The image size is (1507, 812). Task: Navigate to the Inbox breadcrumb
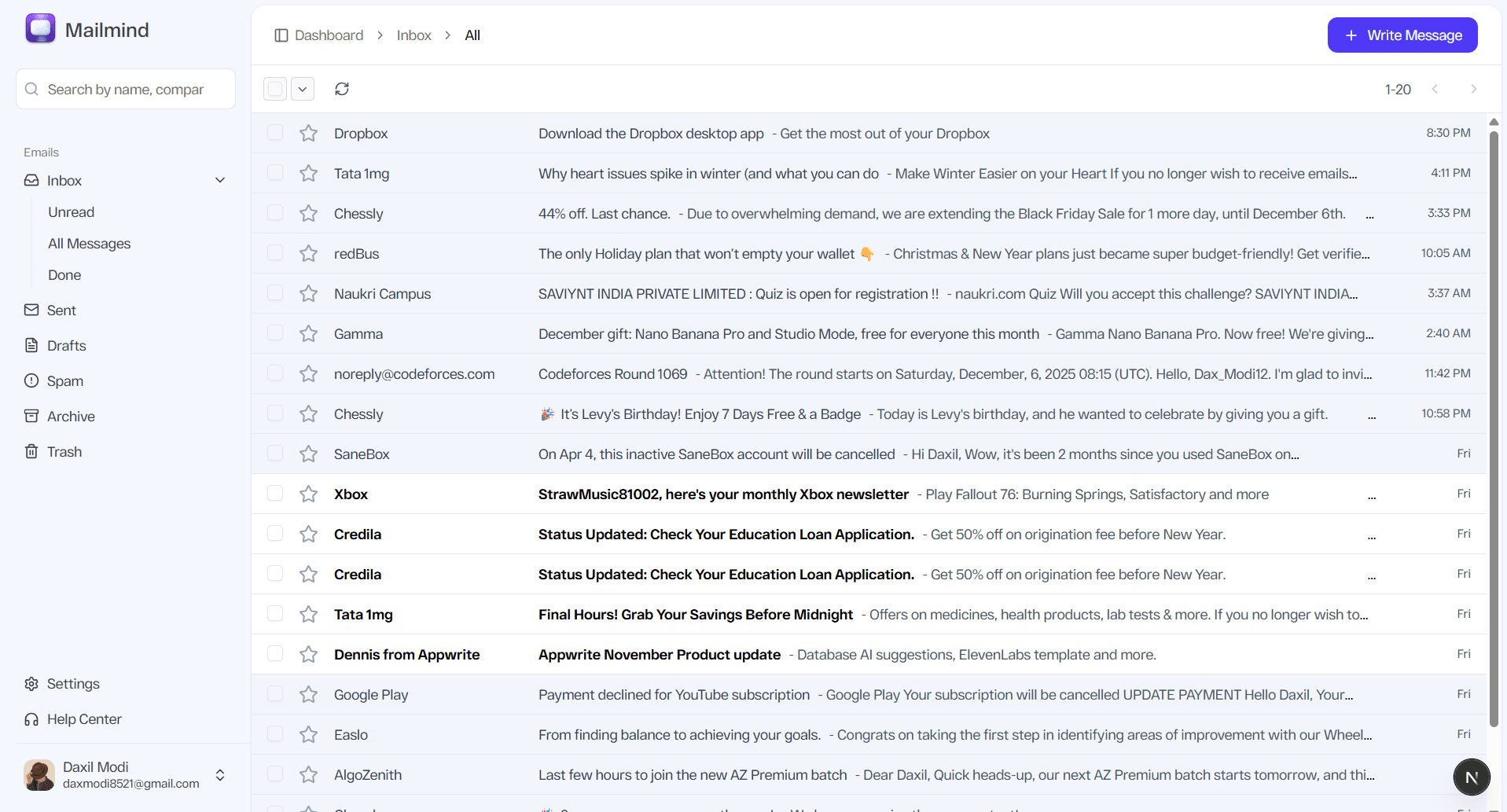coord(414,35)
